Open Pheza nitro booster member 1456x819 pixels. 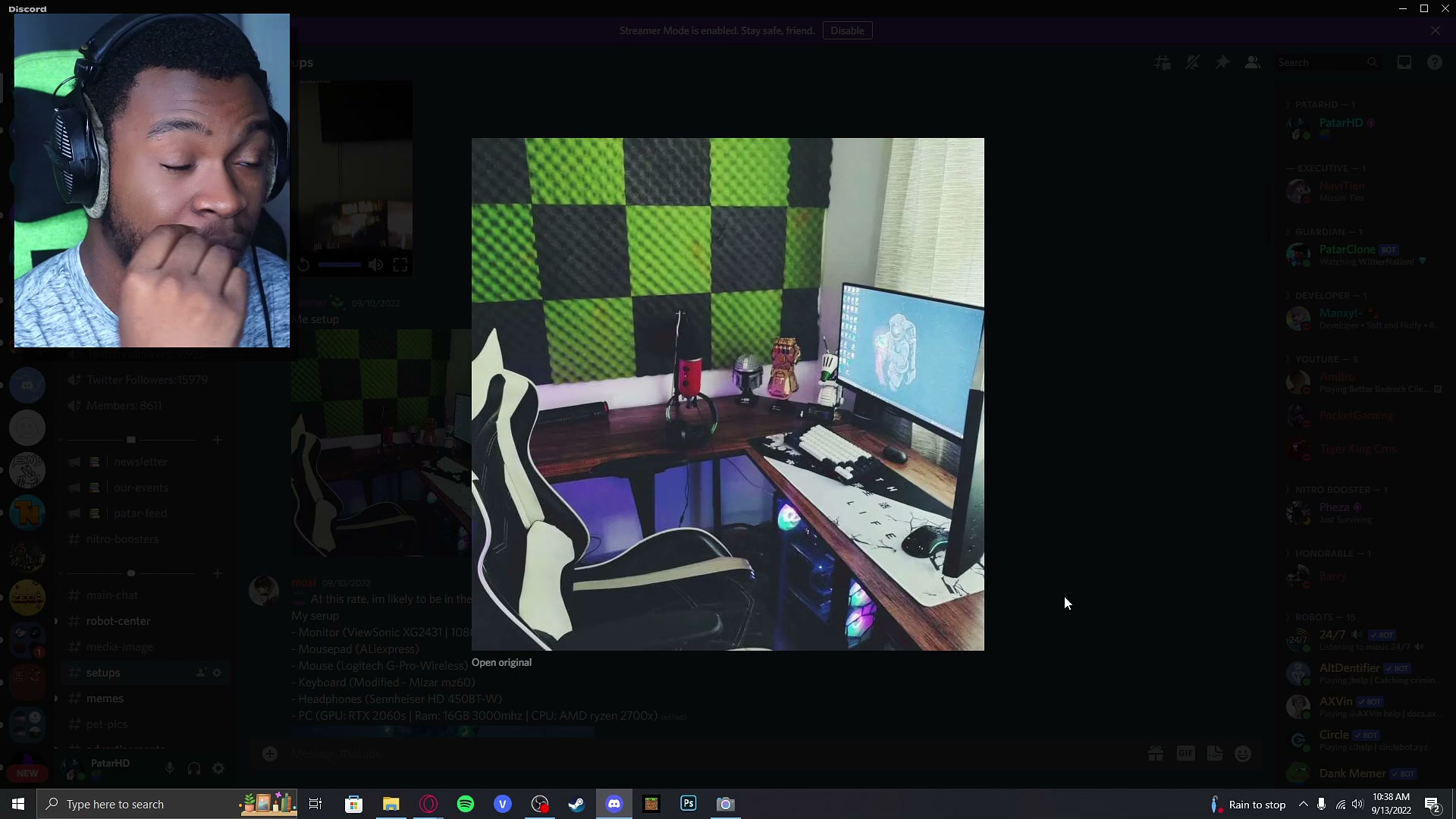(1365, 513)
